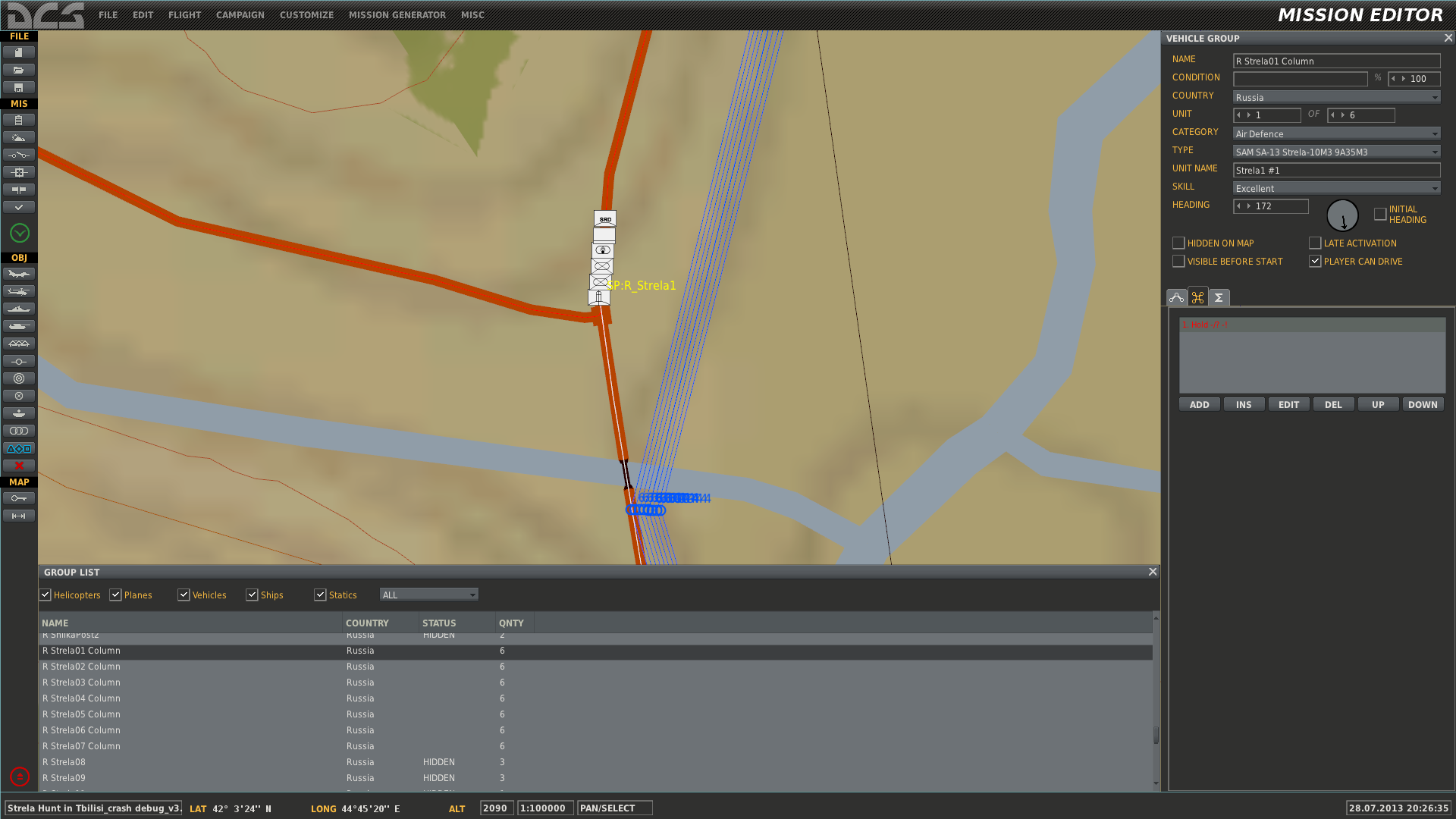Open the mission options checkmark icon
The width and height of the screenshot is (1456, 819).
coord(19,207)
